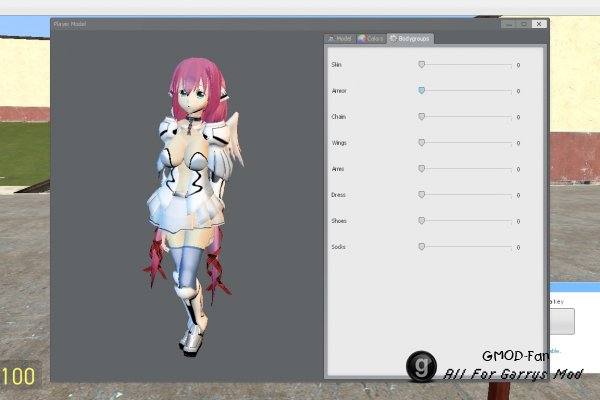Click the "Shoes" label text
Viewport: 600px width, 400px height.
[339, 221]
